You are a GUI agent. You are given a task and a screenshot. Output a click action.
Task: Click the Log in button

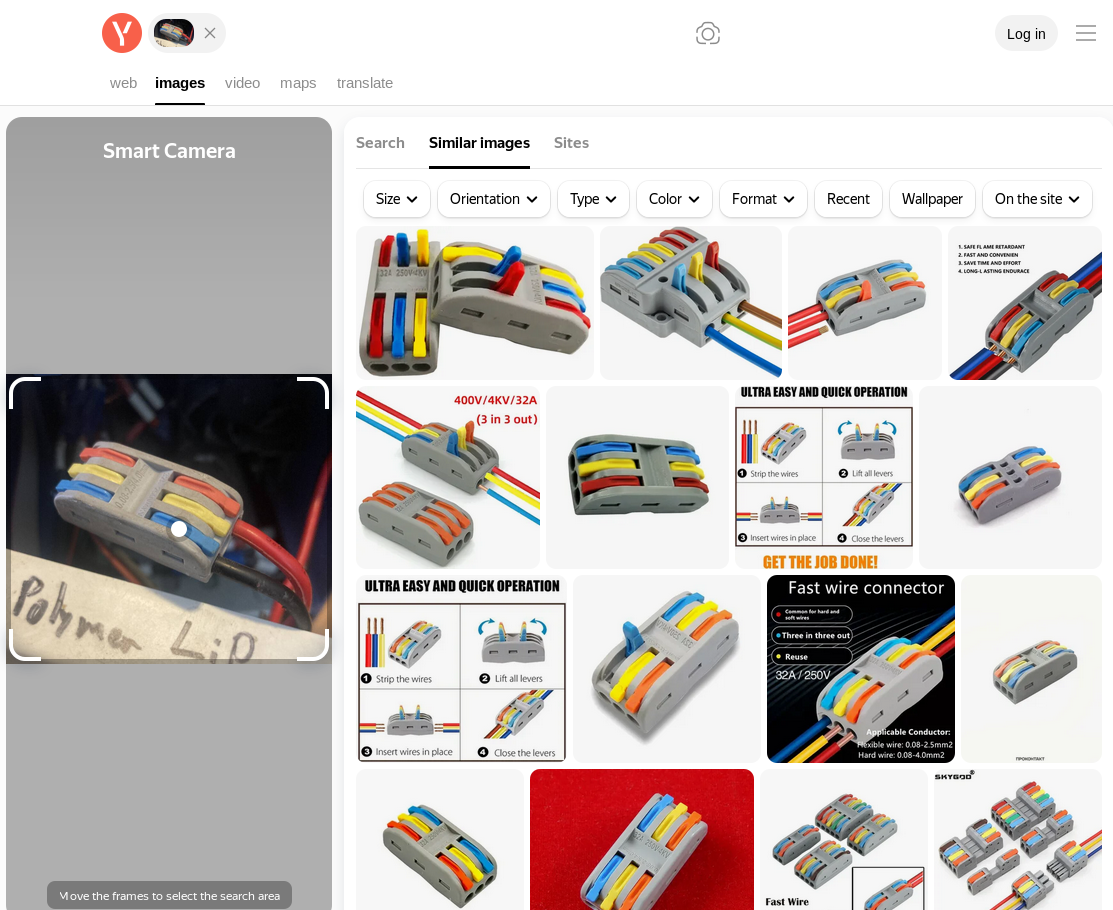[x=1026, y=33]
